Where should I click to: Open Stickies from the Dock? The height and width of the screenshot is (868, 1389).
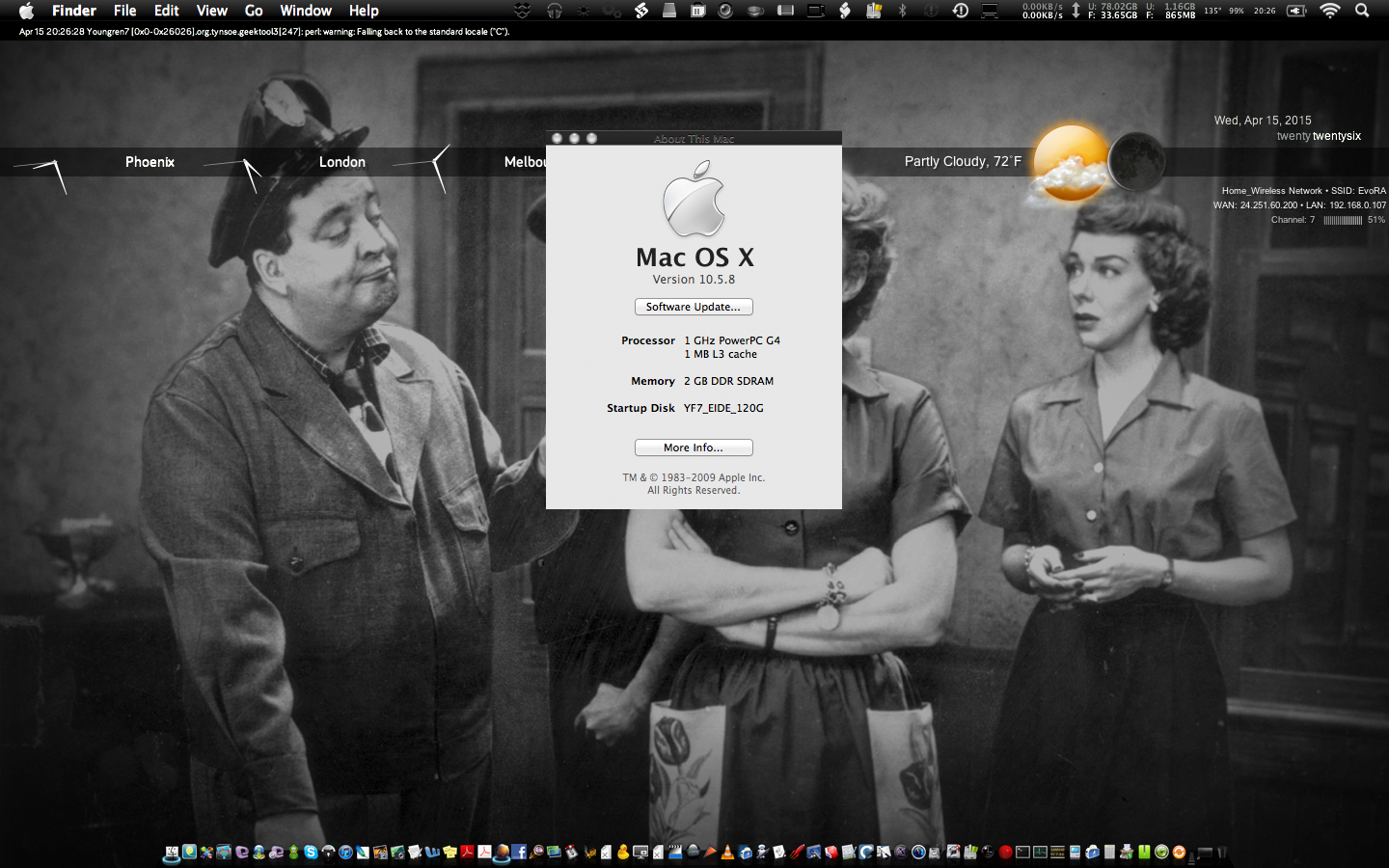click(x=449, y=852)
